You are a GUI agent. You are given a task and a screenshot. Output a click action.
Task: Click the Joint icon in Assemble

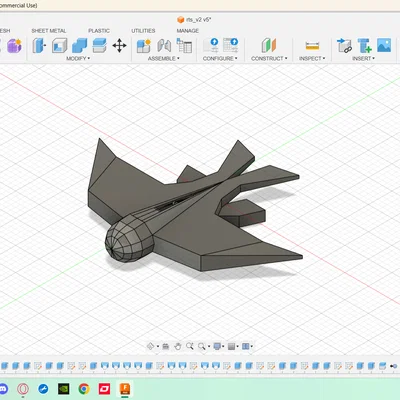tap(164, 46)
